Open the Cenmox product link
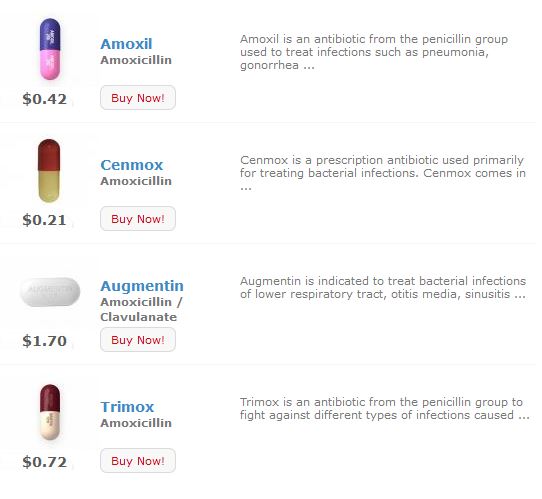This screenshot has height=499, width=542. pos(131,165)
